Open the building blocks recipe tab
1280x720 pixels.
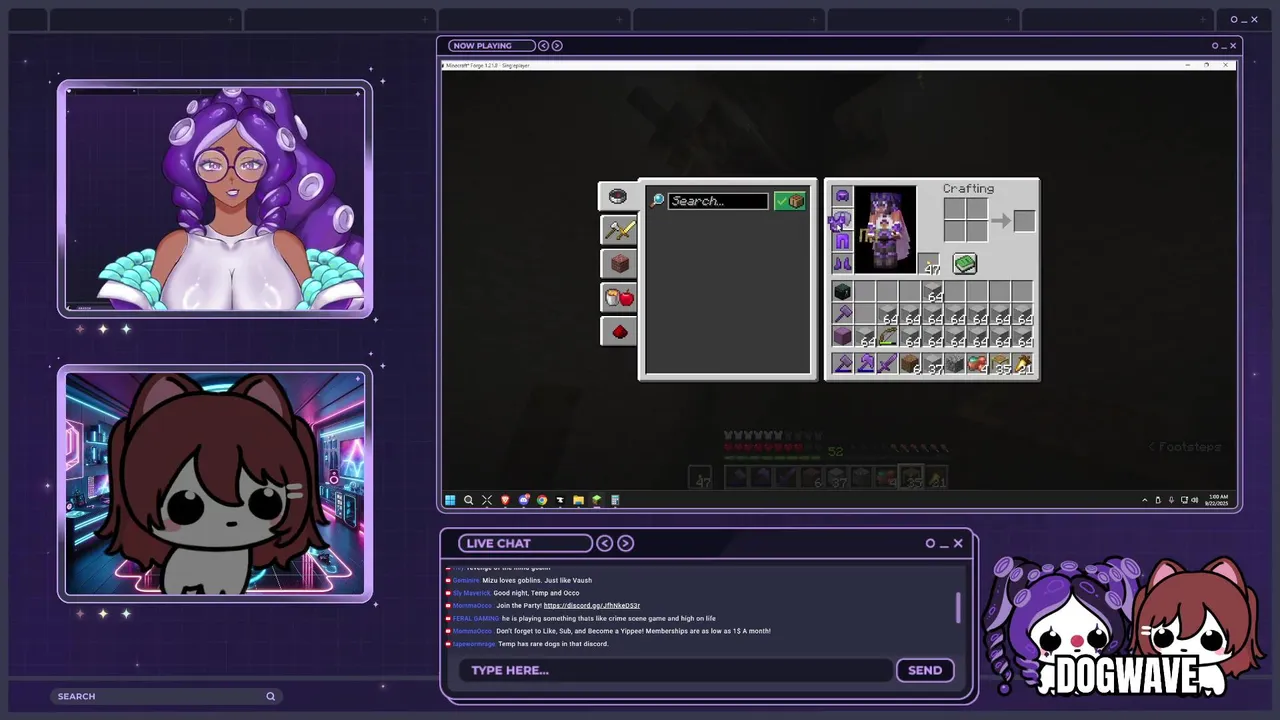(619, 264)
